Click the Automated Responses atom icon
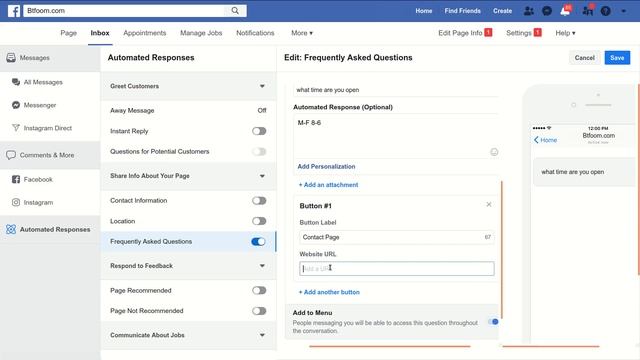 point(11,229)
